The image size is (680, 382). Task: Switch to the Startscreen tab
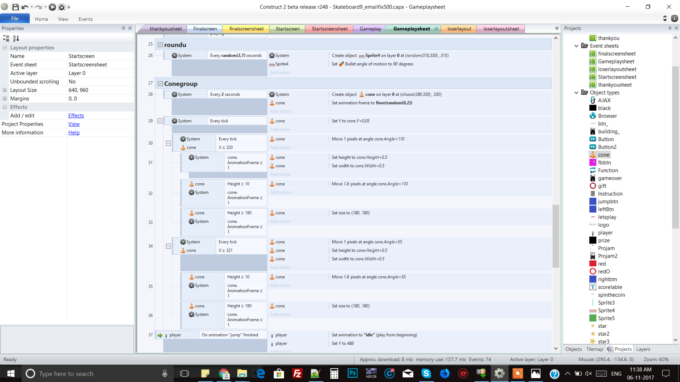pyautogui.click(x=288, y=29)
